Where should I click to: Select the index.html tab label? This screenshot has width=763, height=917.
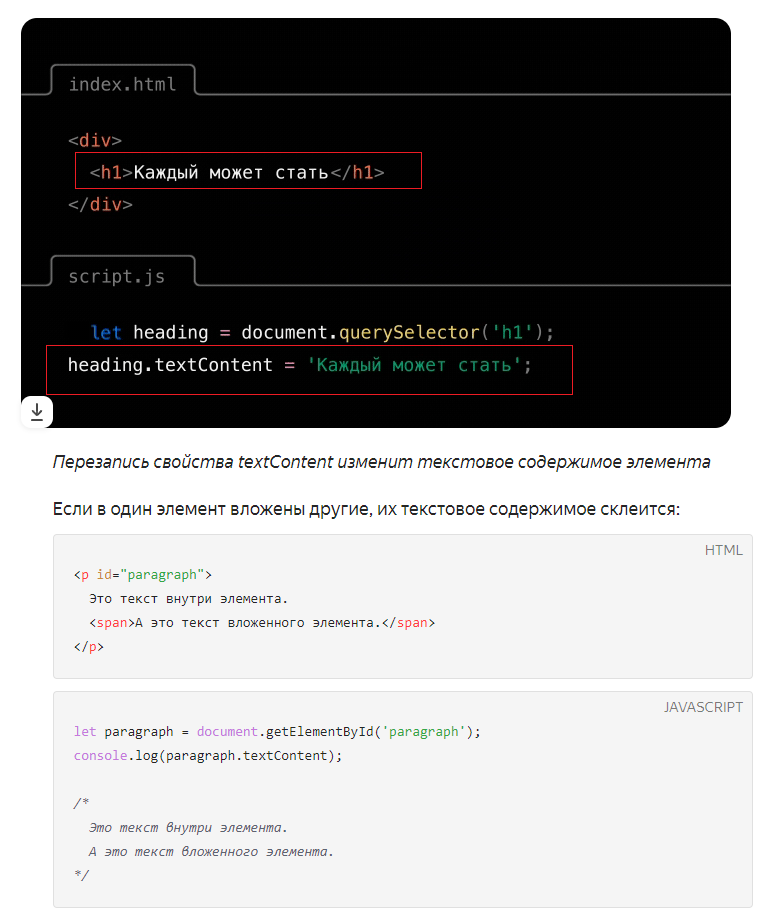[x=122, y=84]
